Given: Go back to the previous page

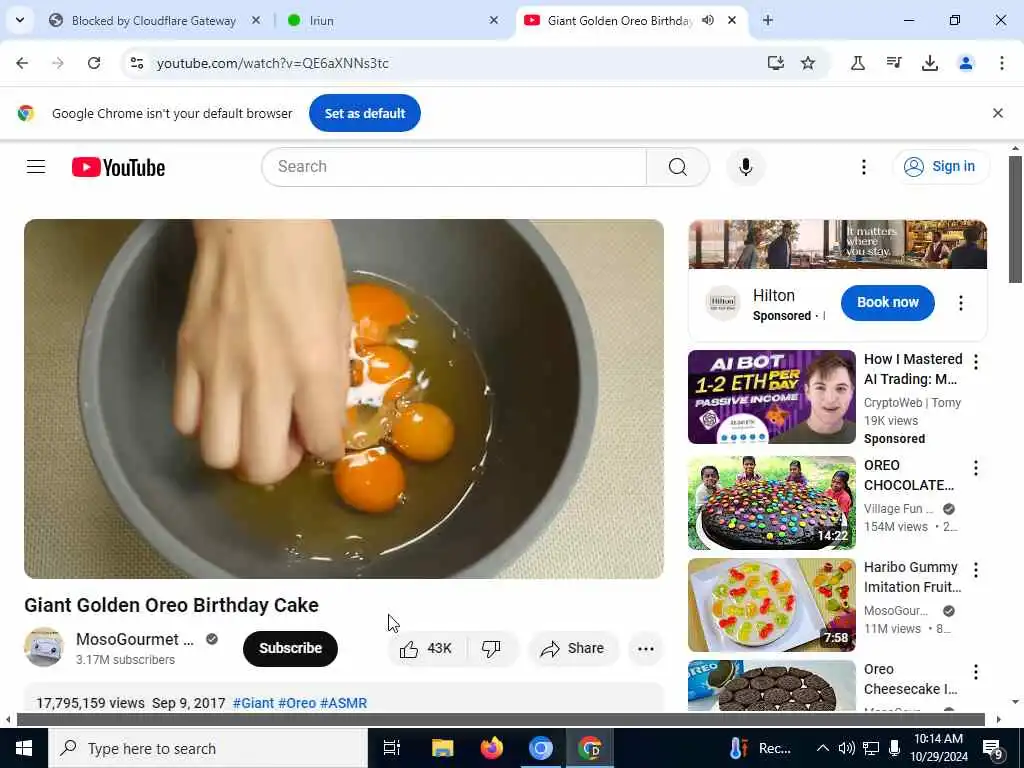Looking at the screenshot, I should (x=22, y=63).
